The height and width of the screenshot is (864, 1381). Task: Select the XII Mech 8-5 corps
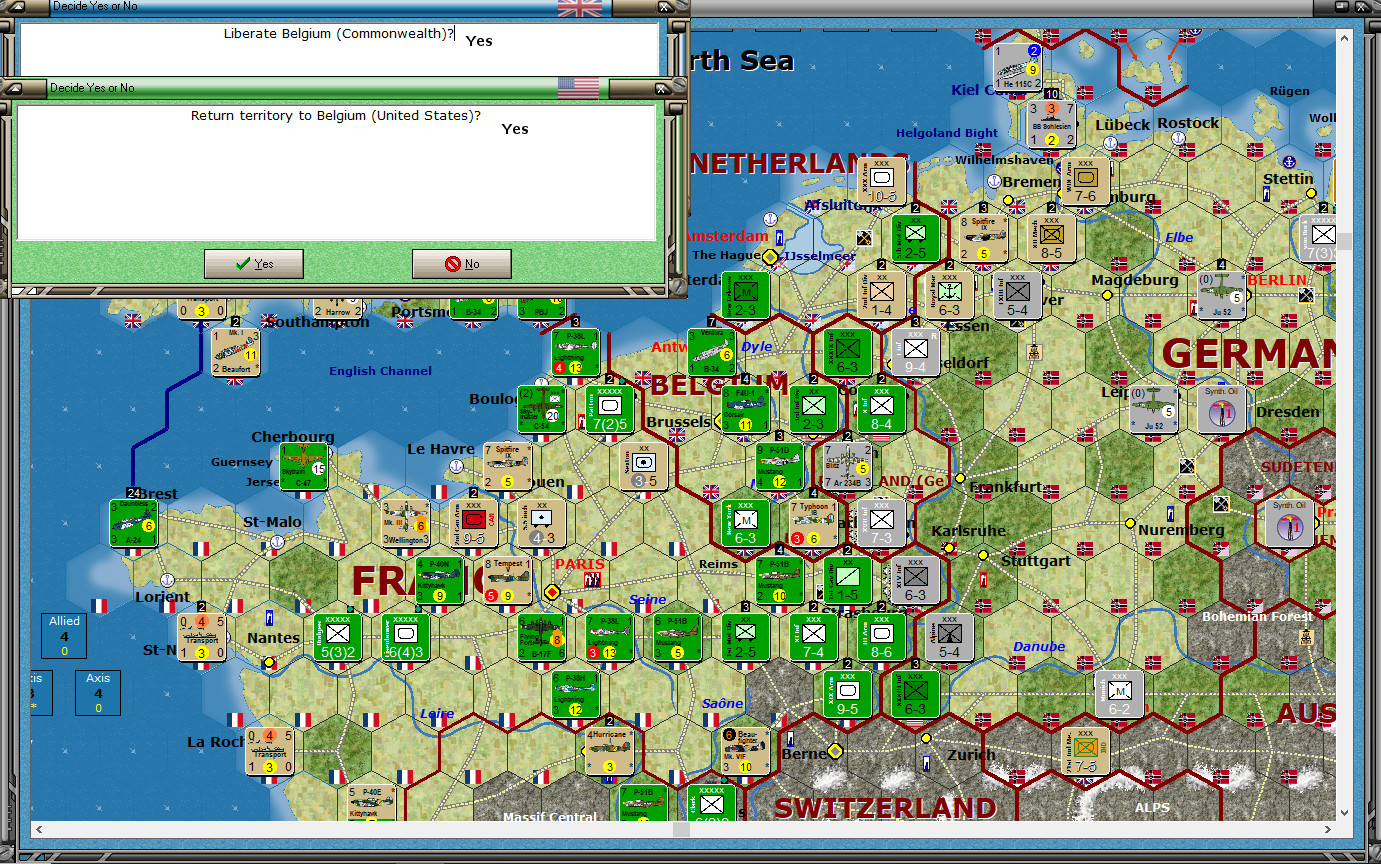(x=1051, y=238)
